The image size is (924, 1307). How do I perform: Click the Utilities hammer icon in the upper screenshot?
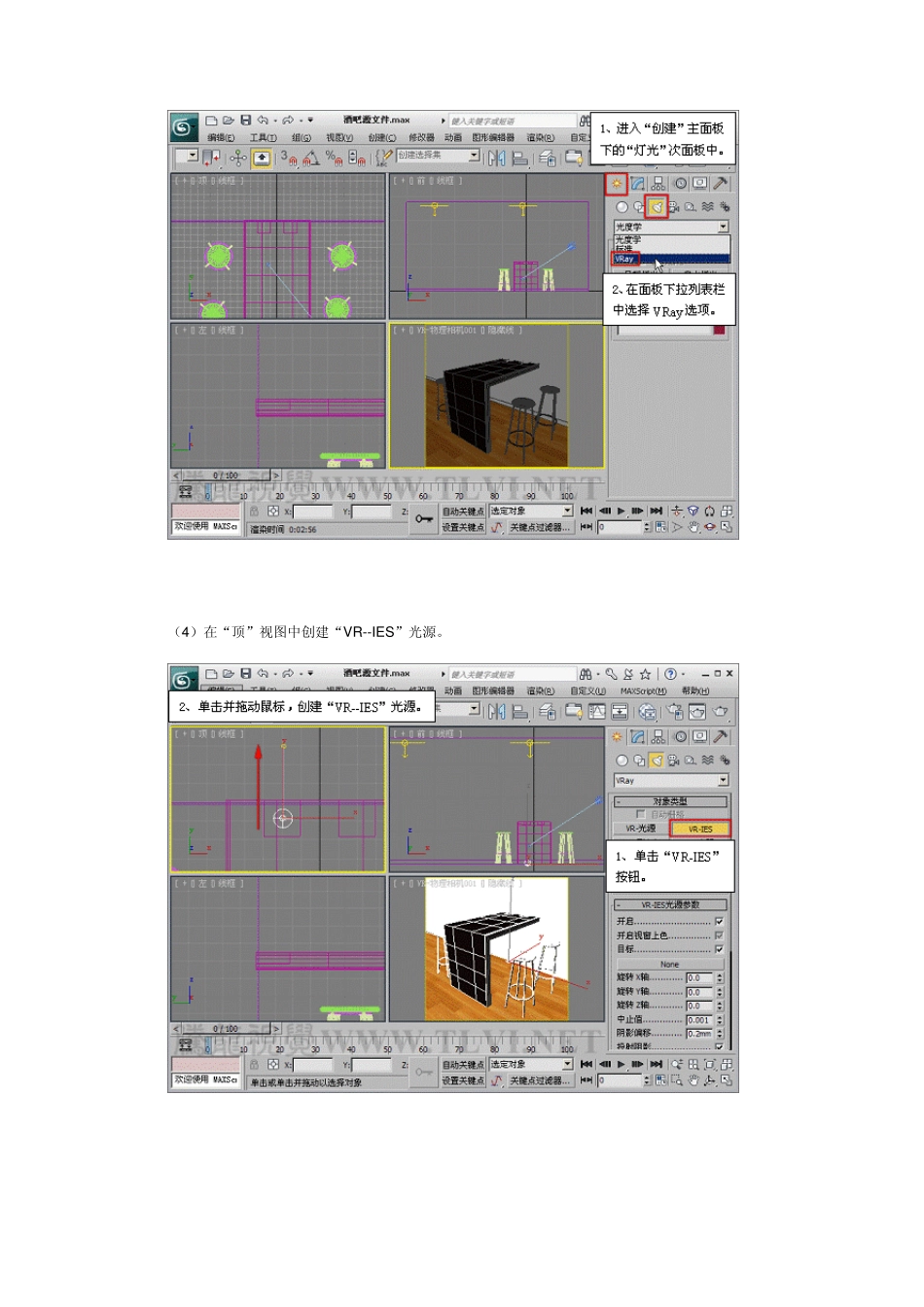tap(721, 183)
